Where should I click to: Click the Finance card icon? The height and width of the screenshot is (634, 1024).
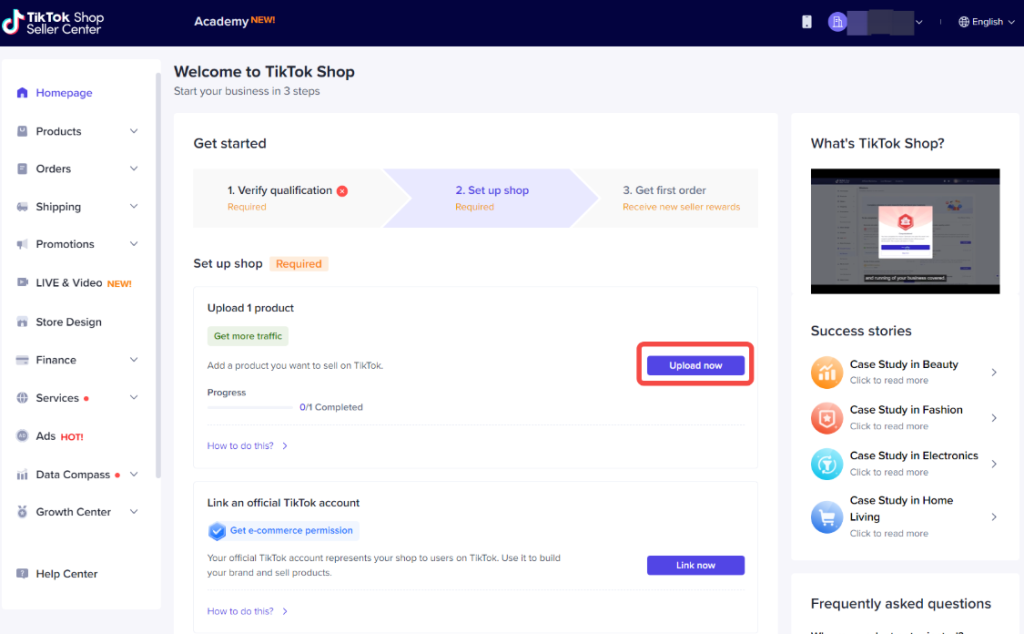click(22, 360)
